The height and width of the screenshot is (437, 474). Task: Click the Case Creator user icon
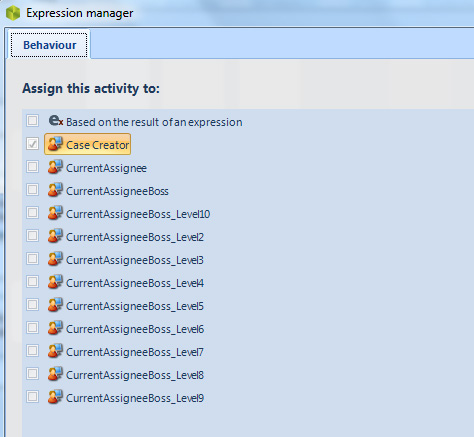click(55, 144)
